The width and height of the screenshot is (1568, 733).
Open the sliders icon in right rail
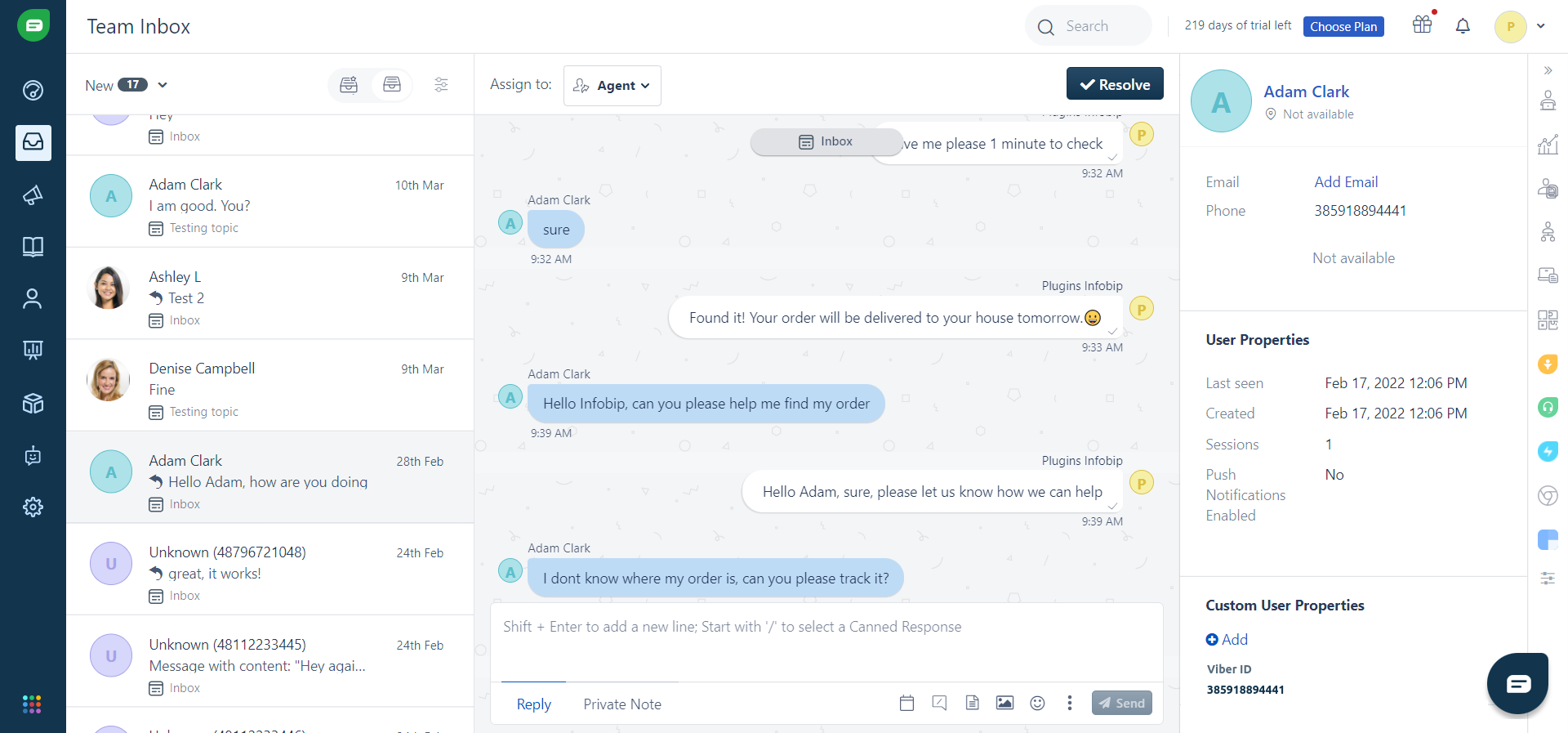1548,579
